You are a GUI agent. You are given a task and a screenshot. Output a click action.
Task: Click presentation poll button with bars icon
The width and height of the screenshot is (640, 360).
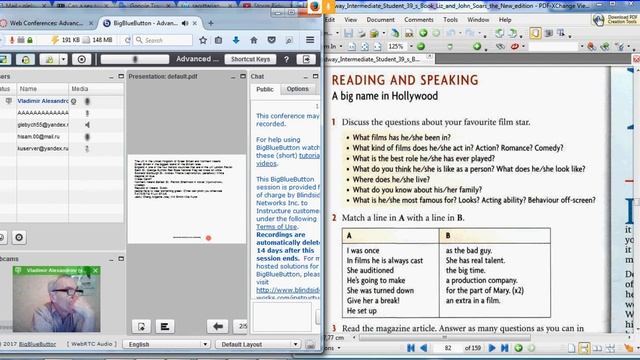click(165, 327)
